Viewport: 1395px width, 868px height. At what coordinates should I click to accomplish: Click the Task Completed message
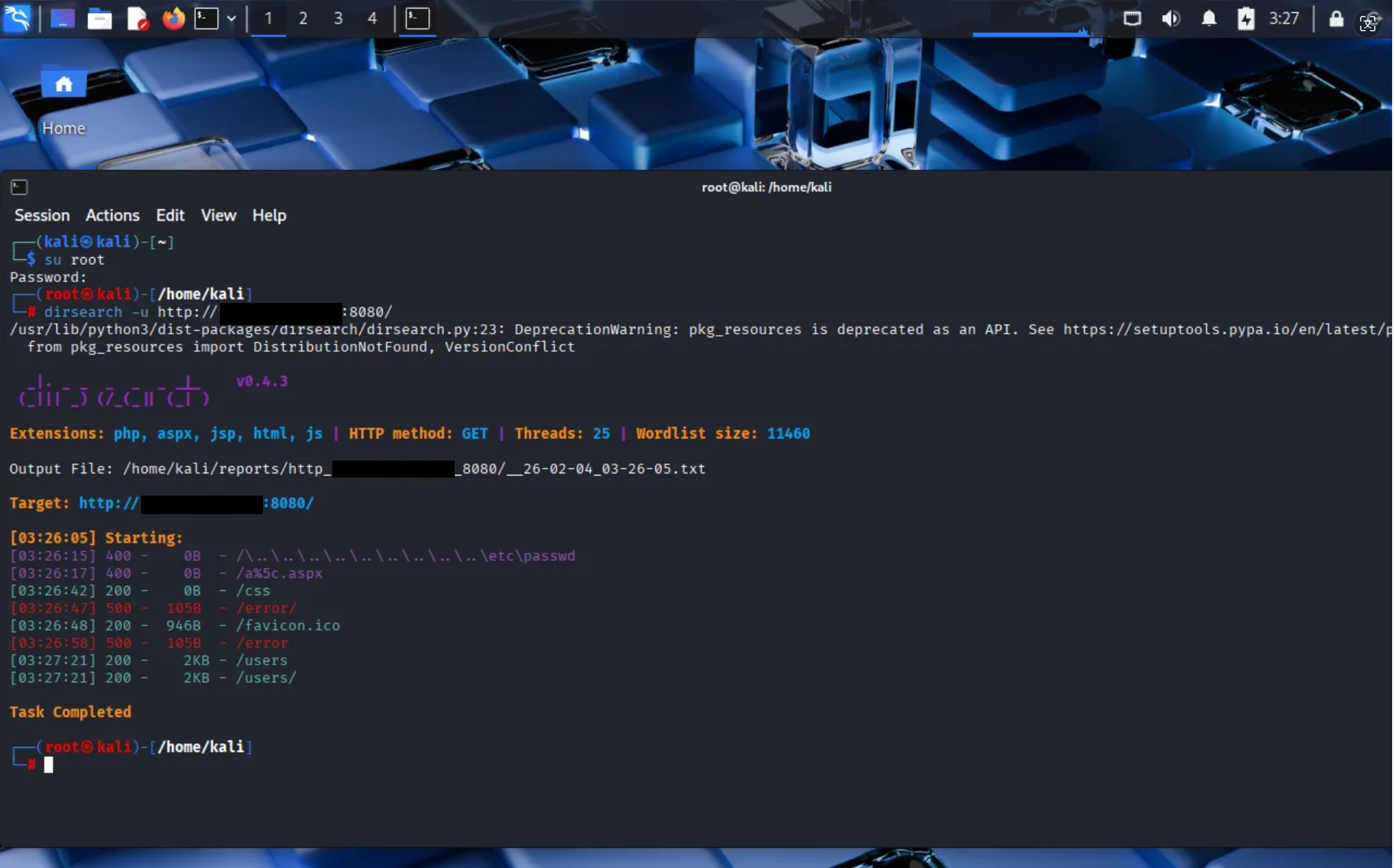[x=70, y=713]
